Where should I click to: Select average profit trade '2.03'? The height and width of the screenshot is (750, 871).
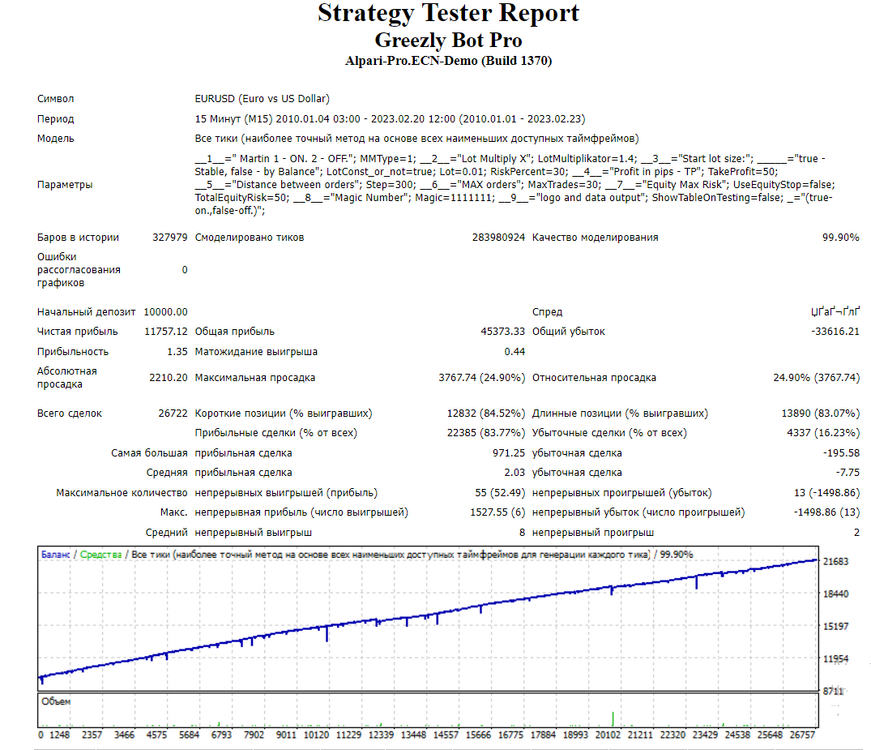pyautogui.click(x=514, y=472)
